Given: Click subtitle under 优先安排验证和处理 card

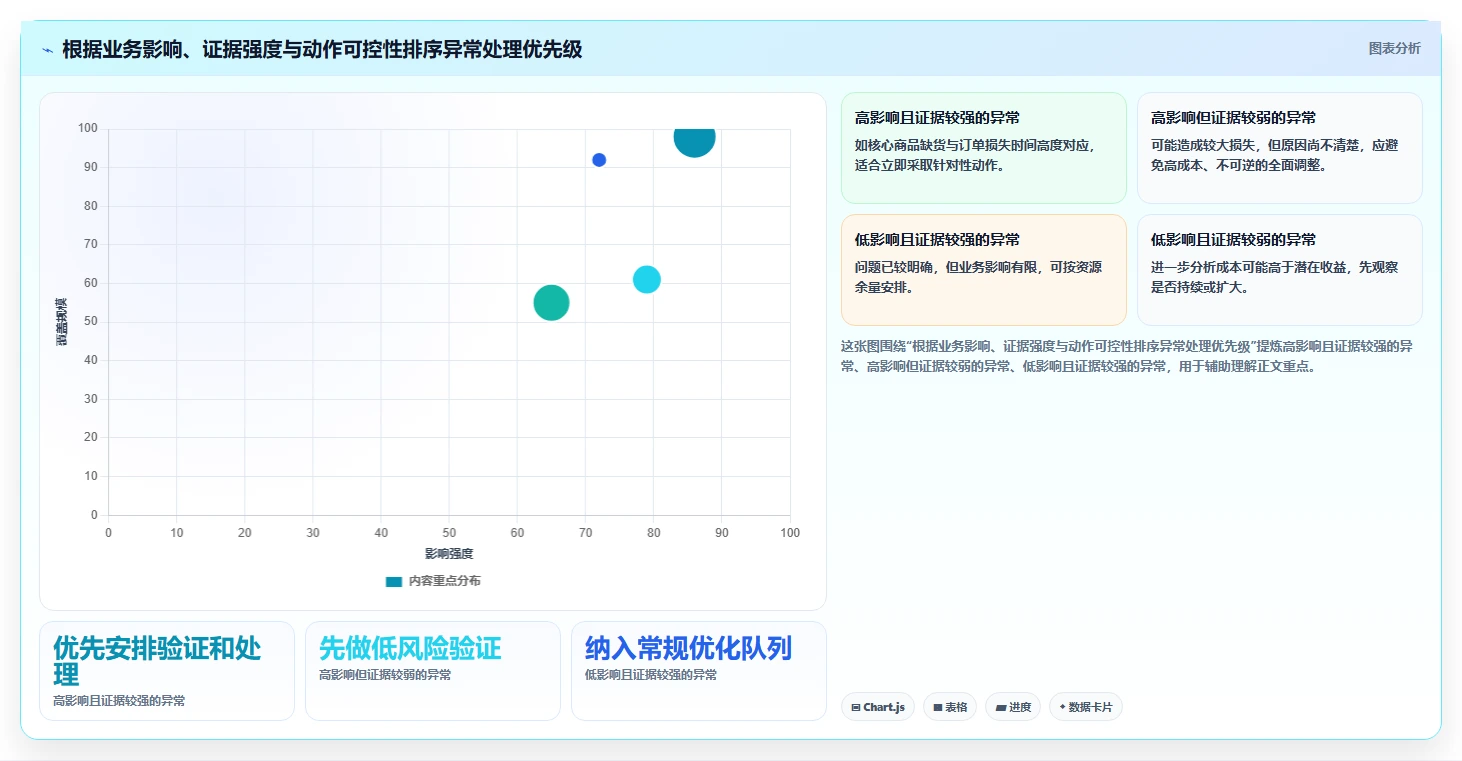Looking at the screenshot, I should coord(119,701).
